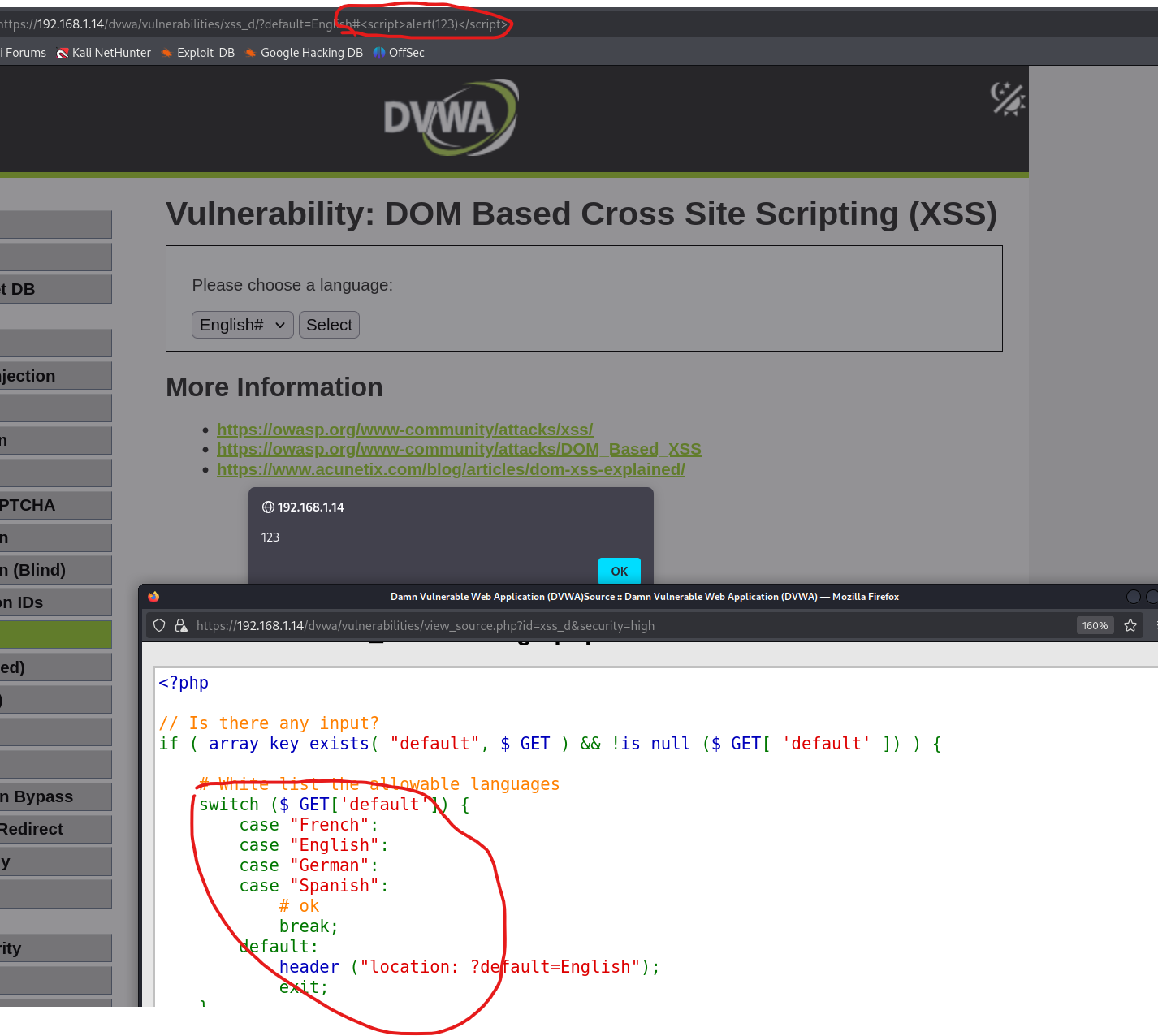The width and height of the screenshot is (1158, 1036).
Task: Open the IDs sidebar menu item
Action: click(55, 602)
